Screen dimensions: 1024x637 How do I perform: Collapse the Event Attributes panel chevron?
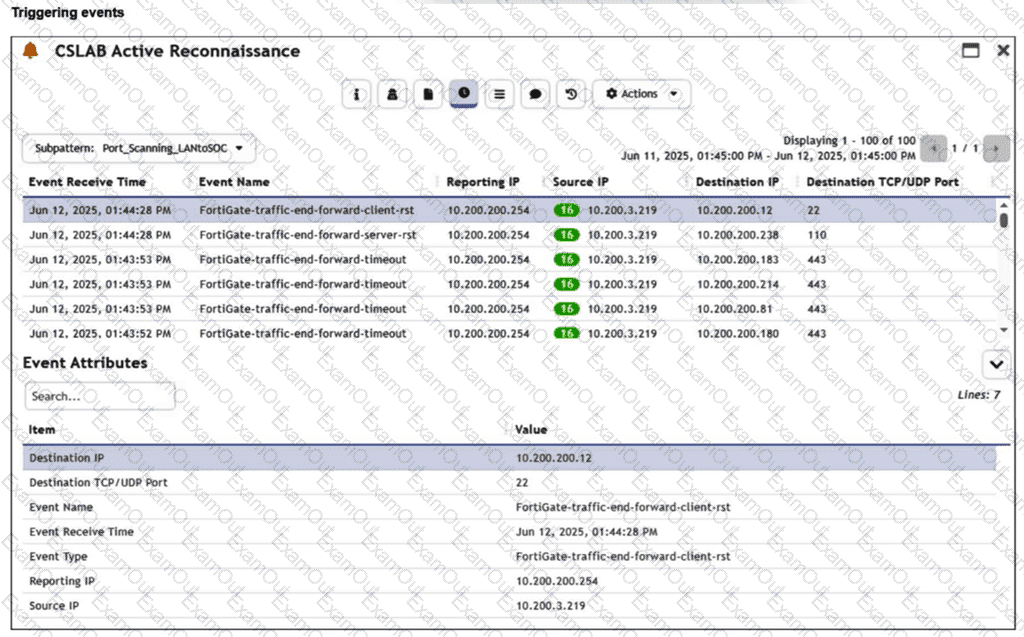(x=996, y=363)
